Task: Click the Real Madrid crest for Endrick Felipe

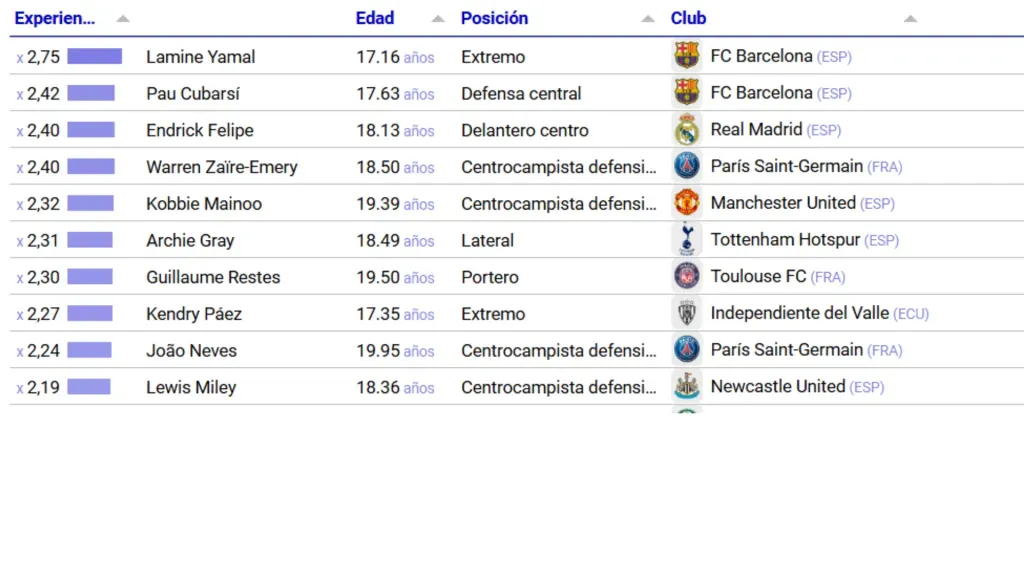Action: pyautogui.click(x=687, y=130)
